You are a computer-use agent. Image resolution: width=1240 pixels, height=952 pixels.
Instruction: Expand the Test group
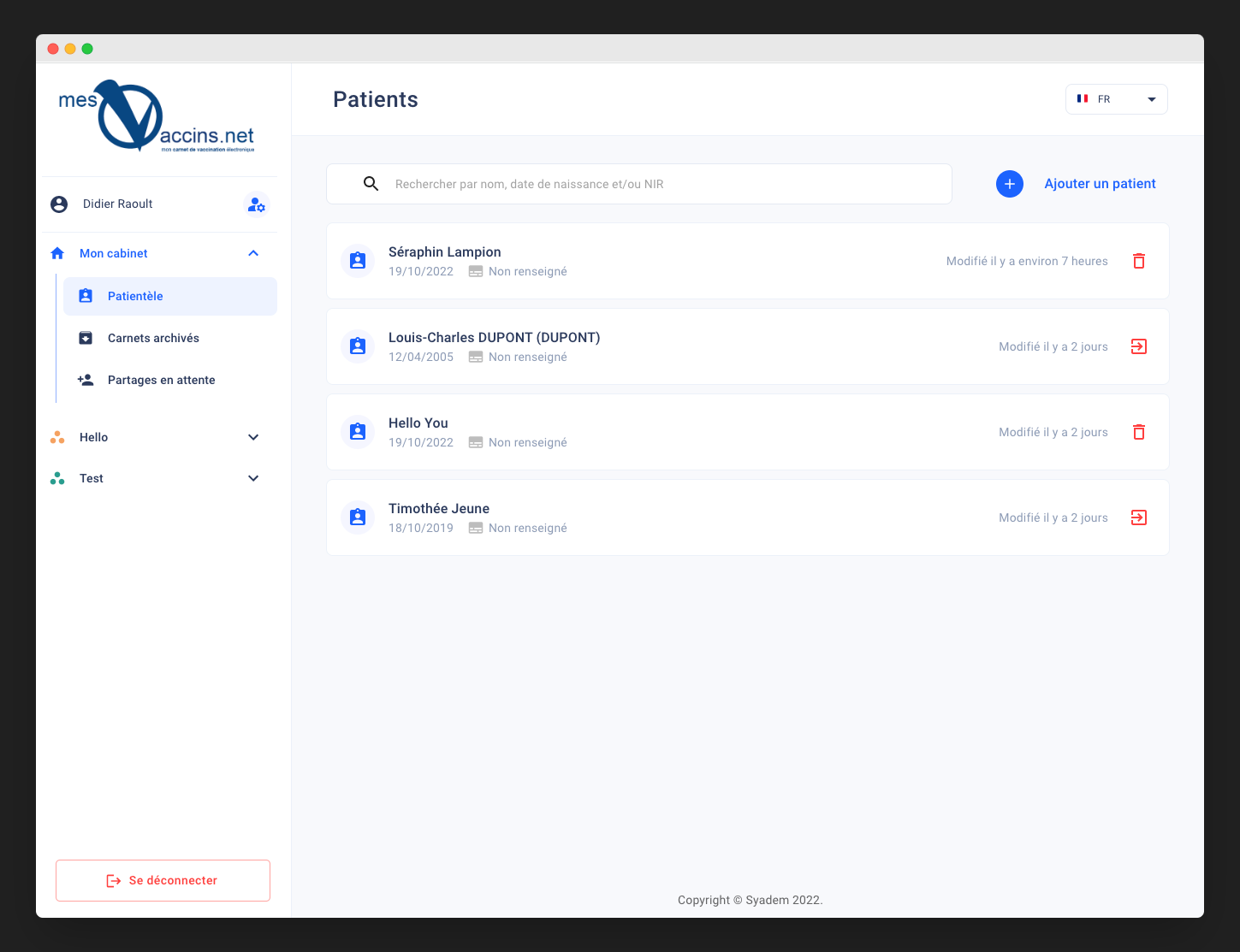click(x=252, y=477)
